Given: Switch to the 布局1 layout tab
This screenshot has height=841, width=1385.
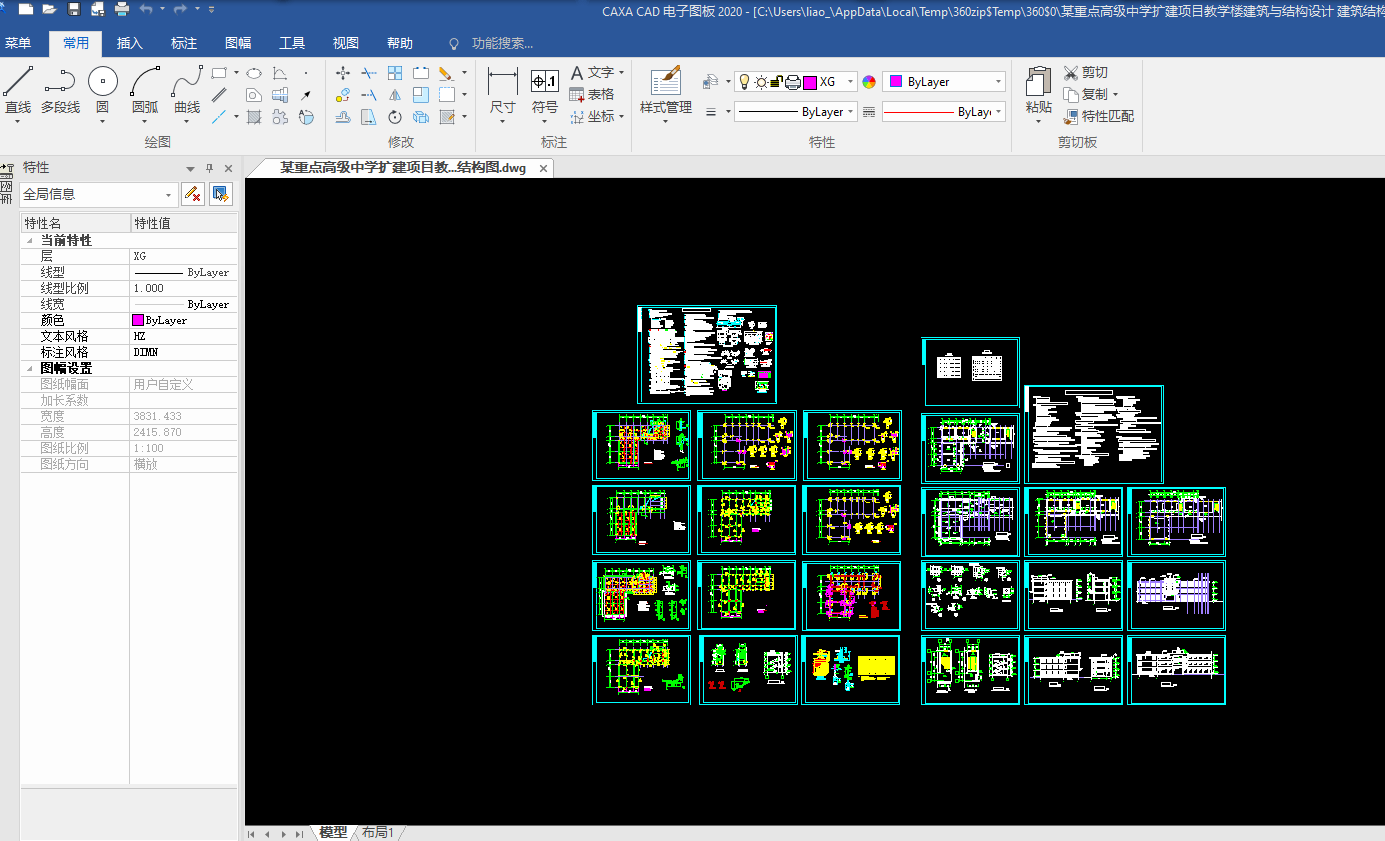Looking at the screenshot, I should [x=378, y=832].
